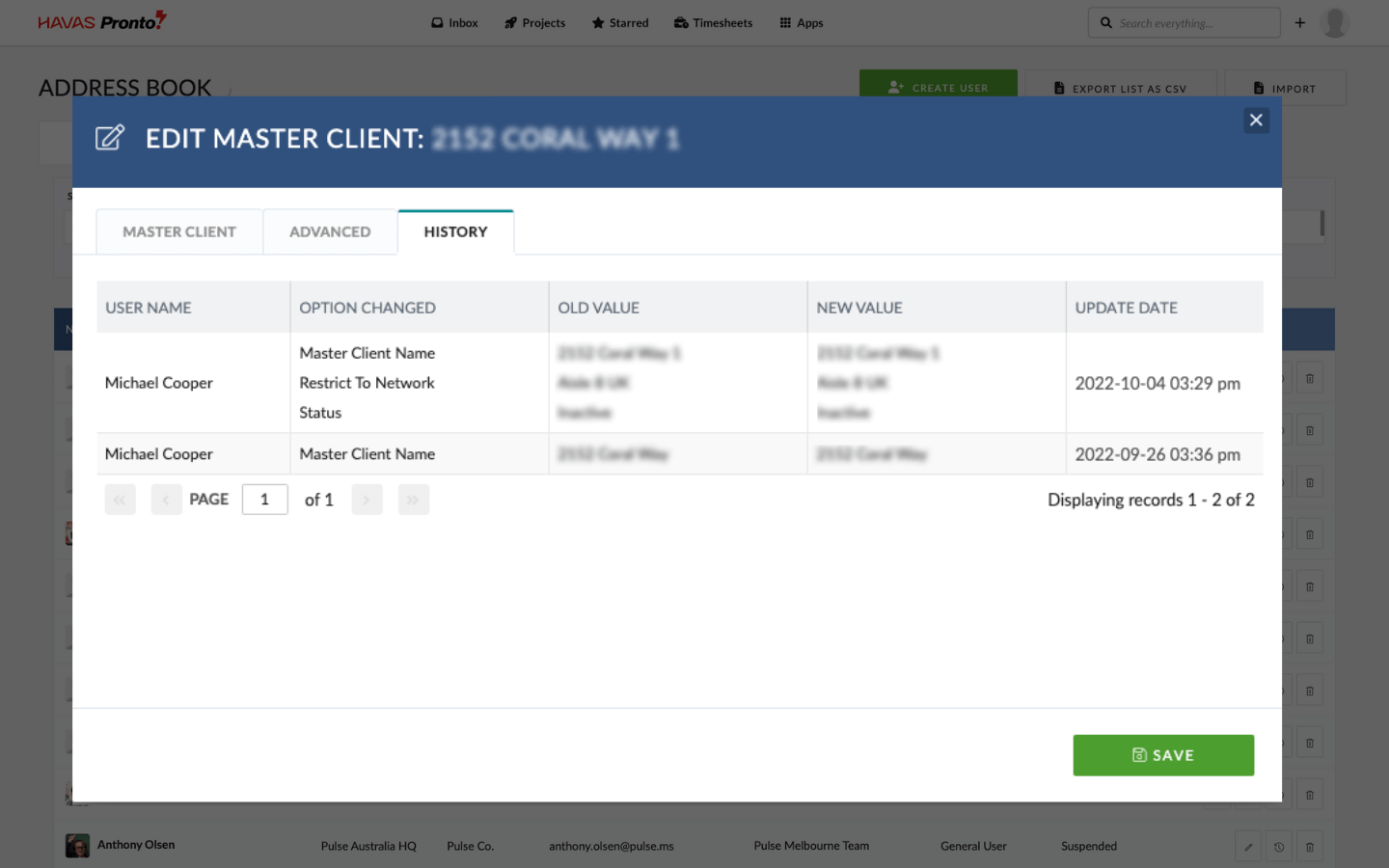Open the Timesheets menu item

(x=714, y=23)
